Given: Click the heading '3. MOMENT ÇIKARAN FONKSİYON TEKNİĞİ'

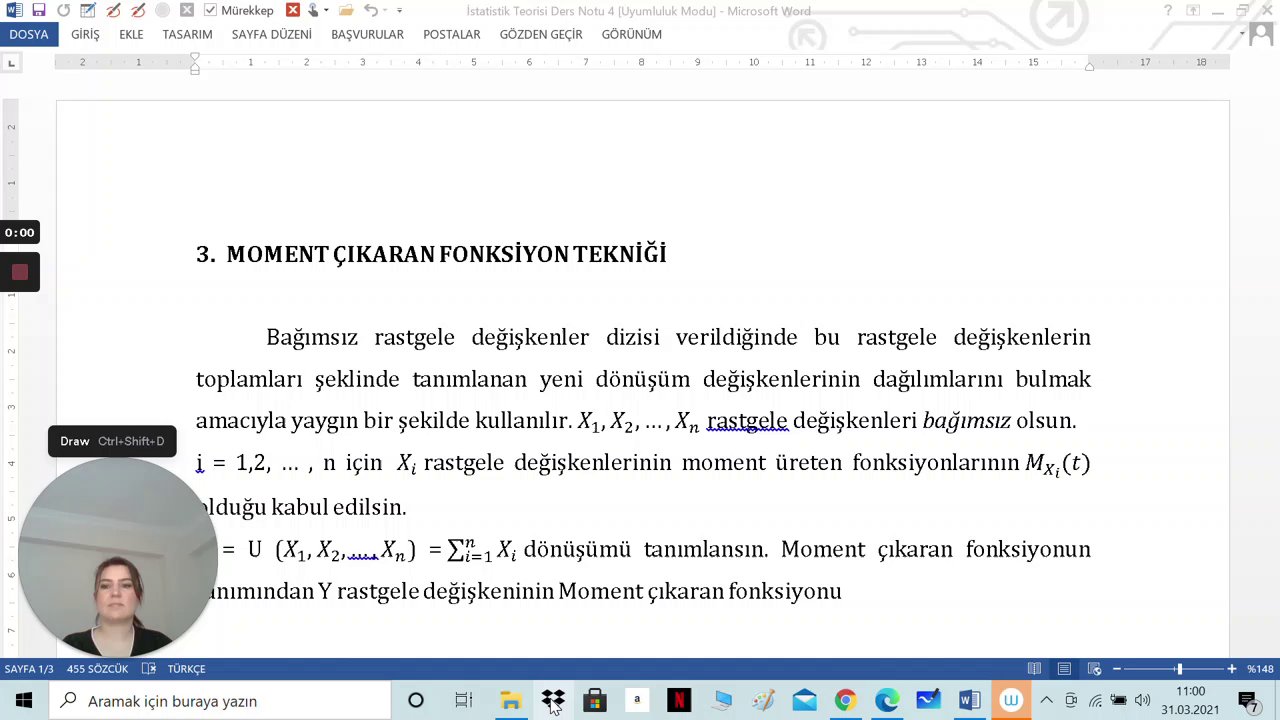Looking at the screenshot, I should tap(431, 254).
